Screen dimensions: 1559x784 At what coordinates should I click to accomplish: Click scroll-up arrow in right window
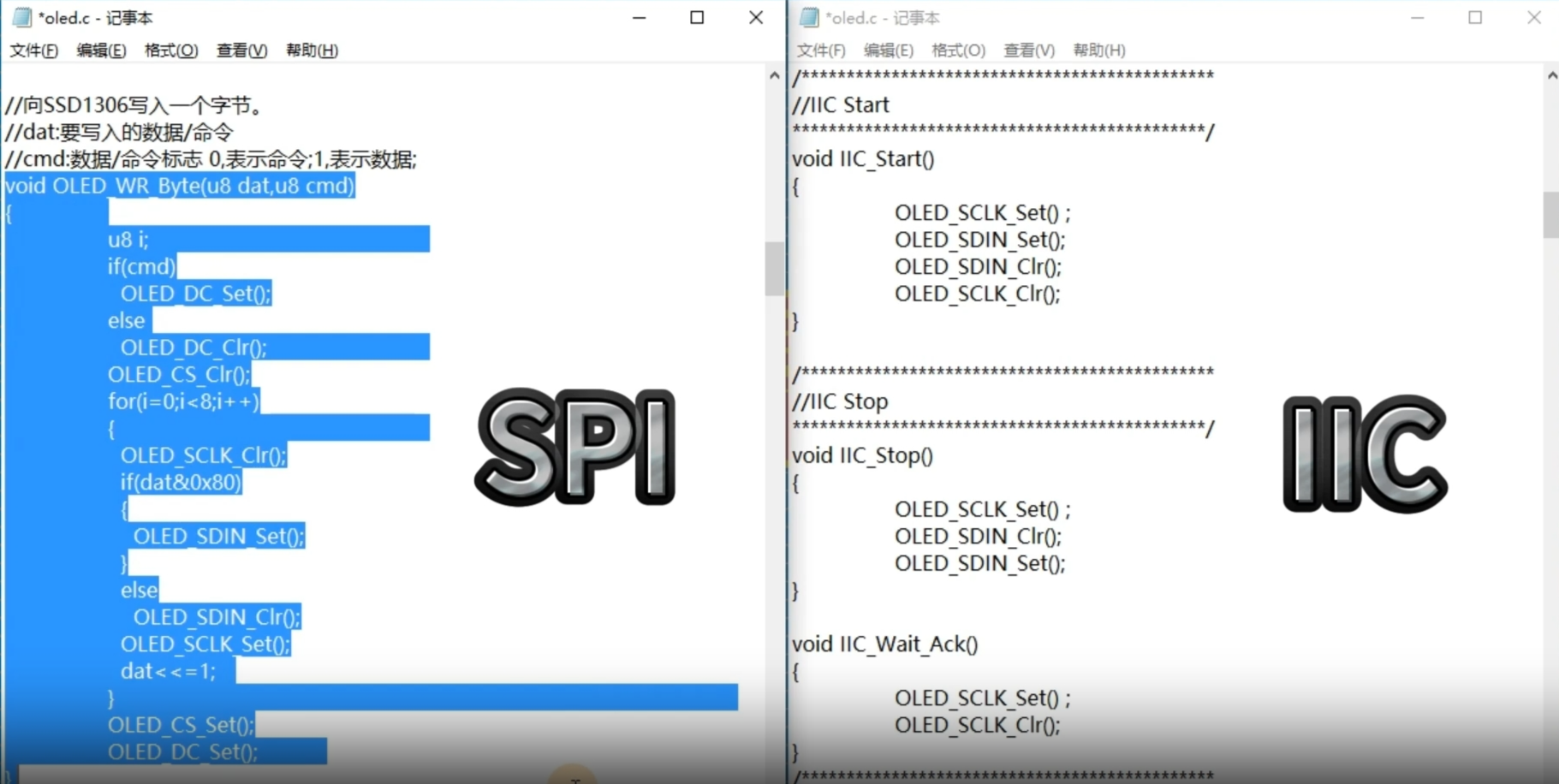coord(1551,75)
